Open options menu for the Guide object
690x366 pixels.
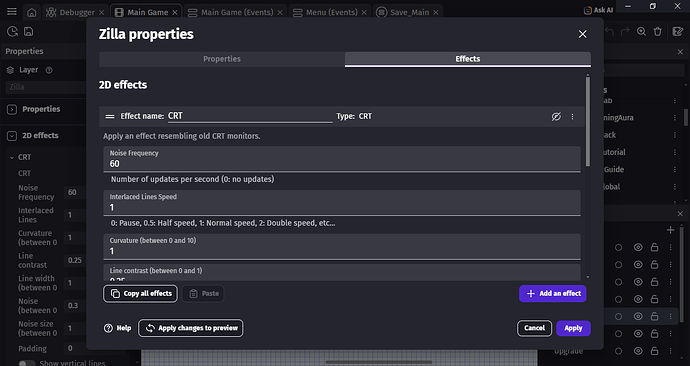coord(675,169)
